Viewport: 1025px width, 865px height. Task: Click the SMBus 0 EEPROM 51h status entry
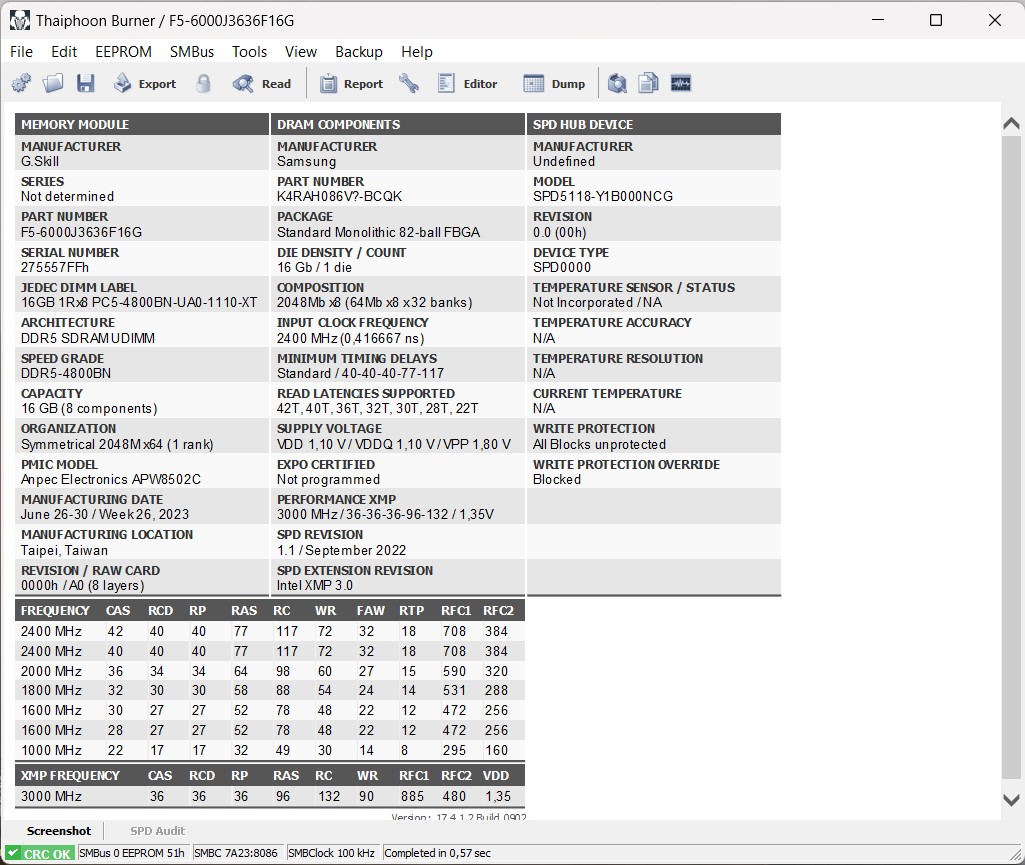point(132,853)
